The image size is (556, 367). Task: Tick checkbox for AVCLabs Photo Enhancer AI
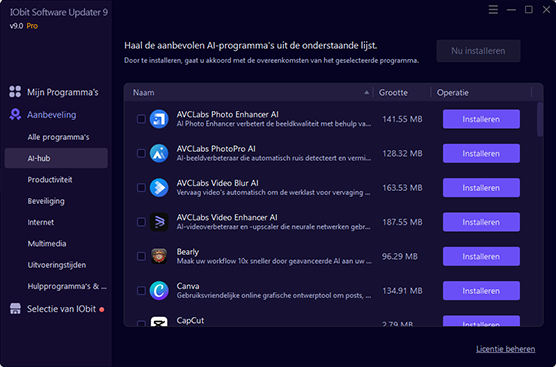pyautogui.click(x=141, y=119)
